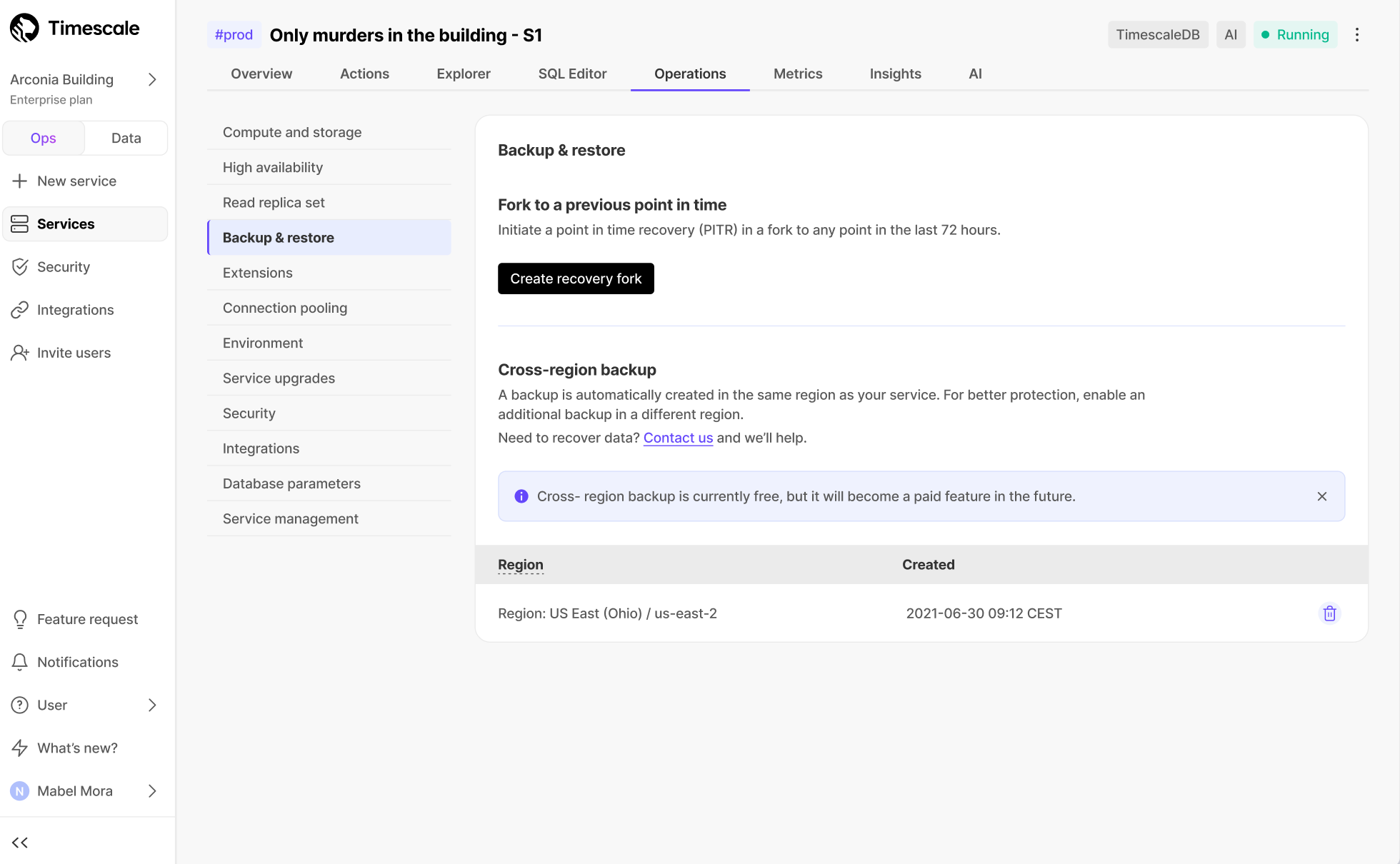Select Backup & restore in operations menu
Viewport: 1400px width, 864px height.
329,238
